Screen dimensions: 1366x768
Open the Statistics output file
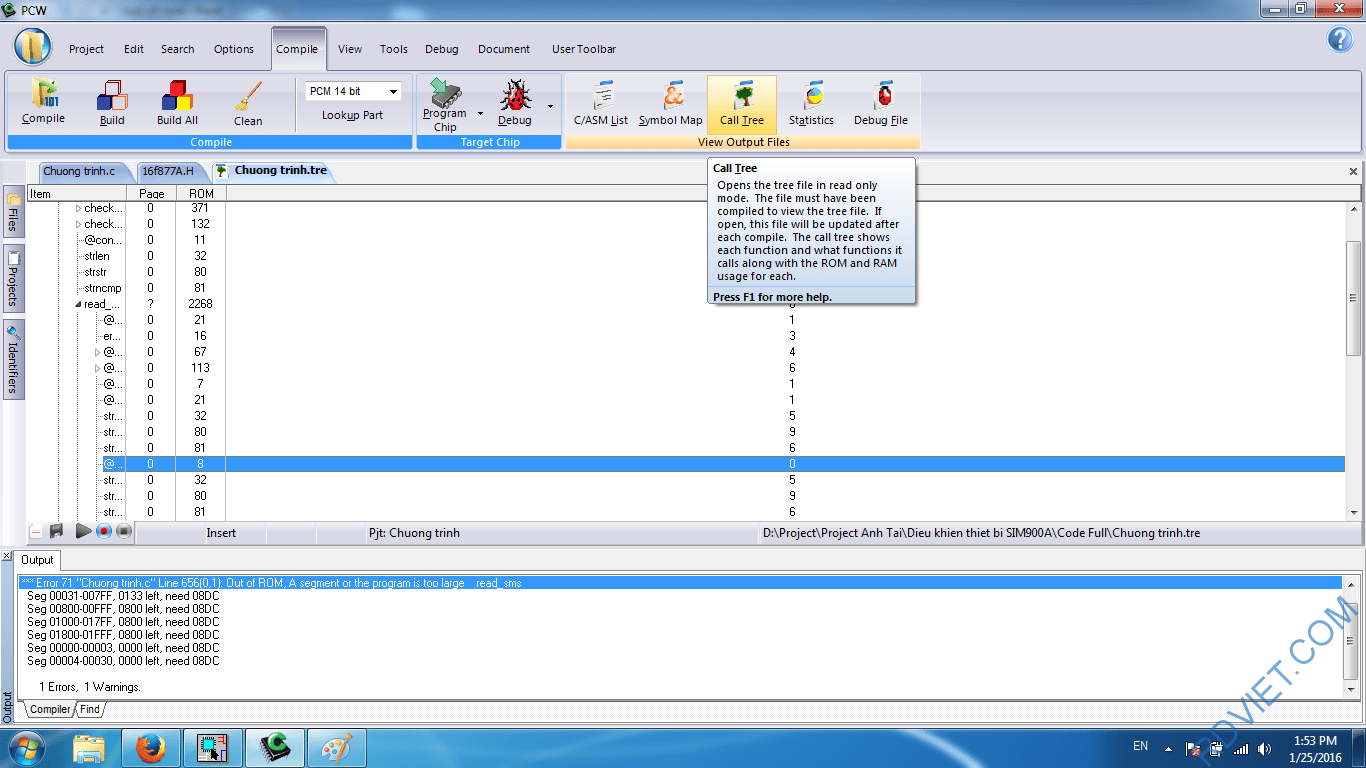click(811, 103)
